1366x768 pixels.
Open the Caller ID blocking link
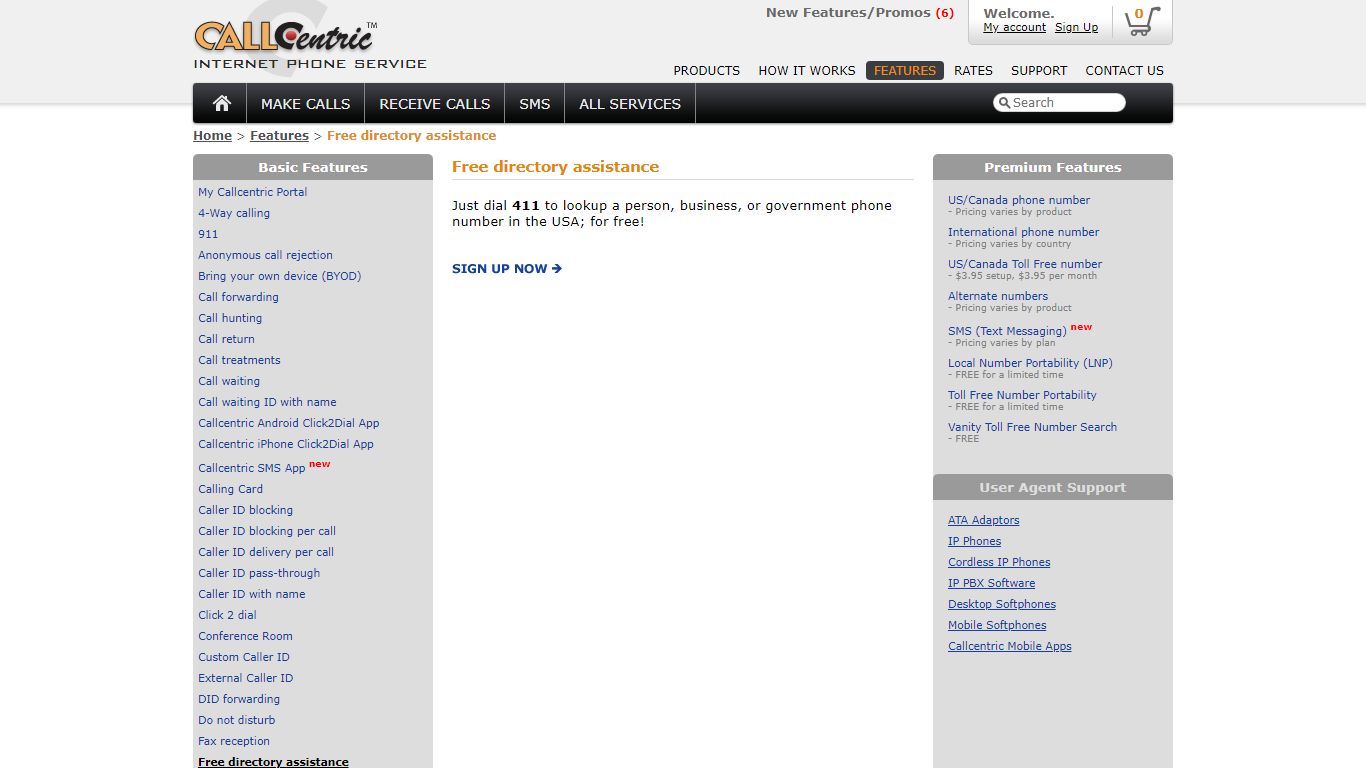pyautogui.click(x=245, y=510)
